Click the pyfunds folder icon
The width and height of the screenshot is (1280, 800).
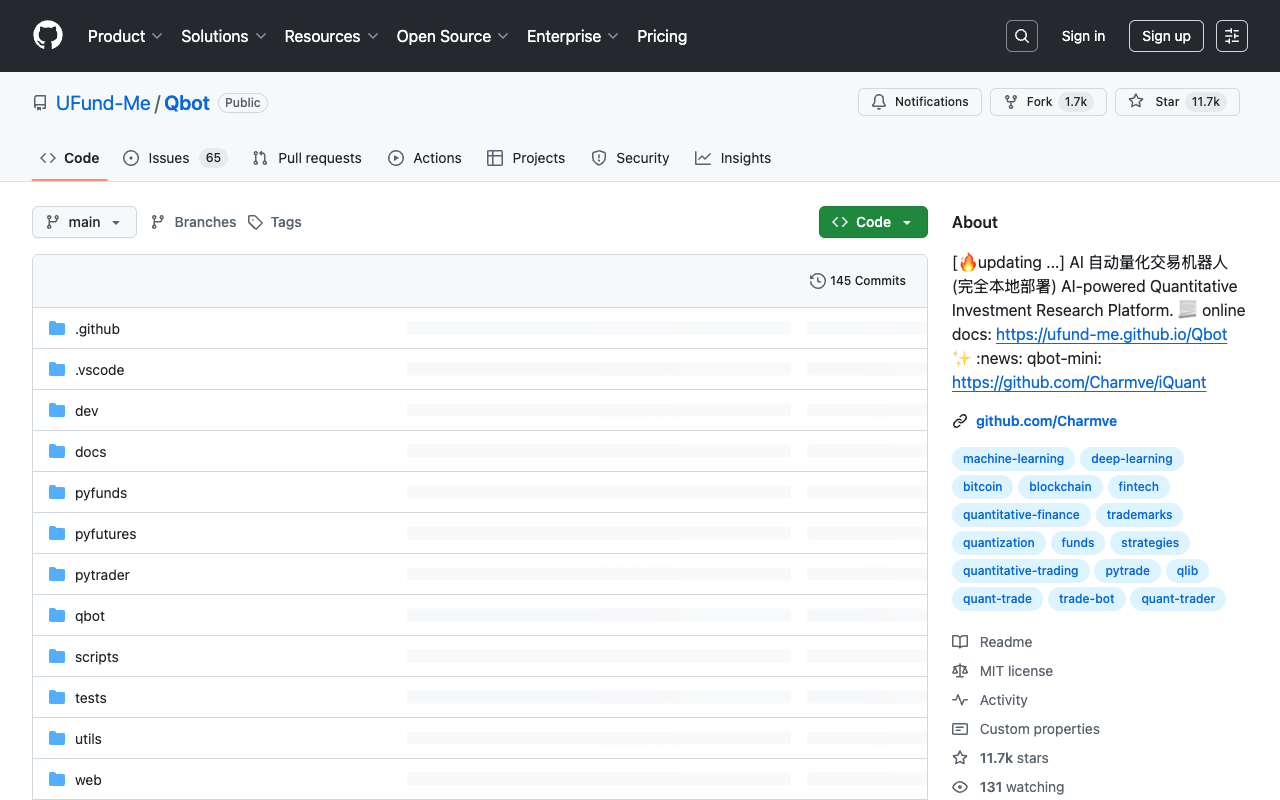click(57, 493)
